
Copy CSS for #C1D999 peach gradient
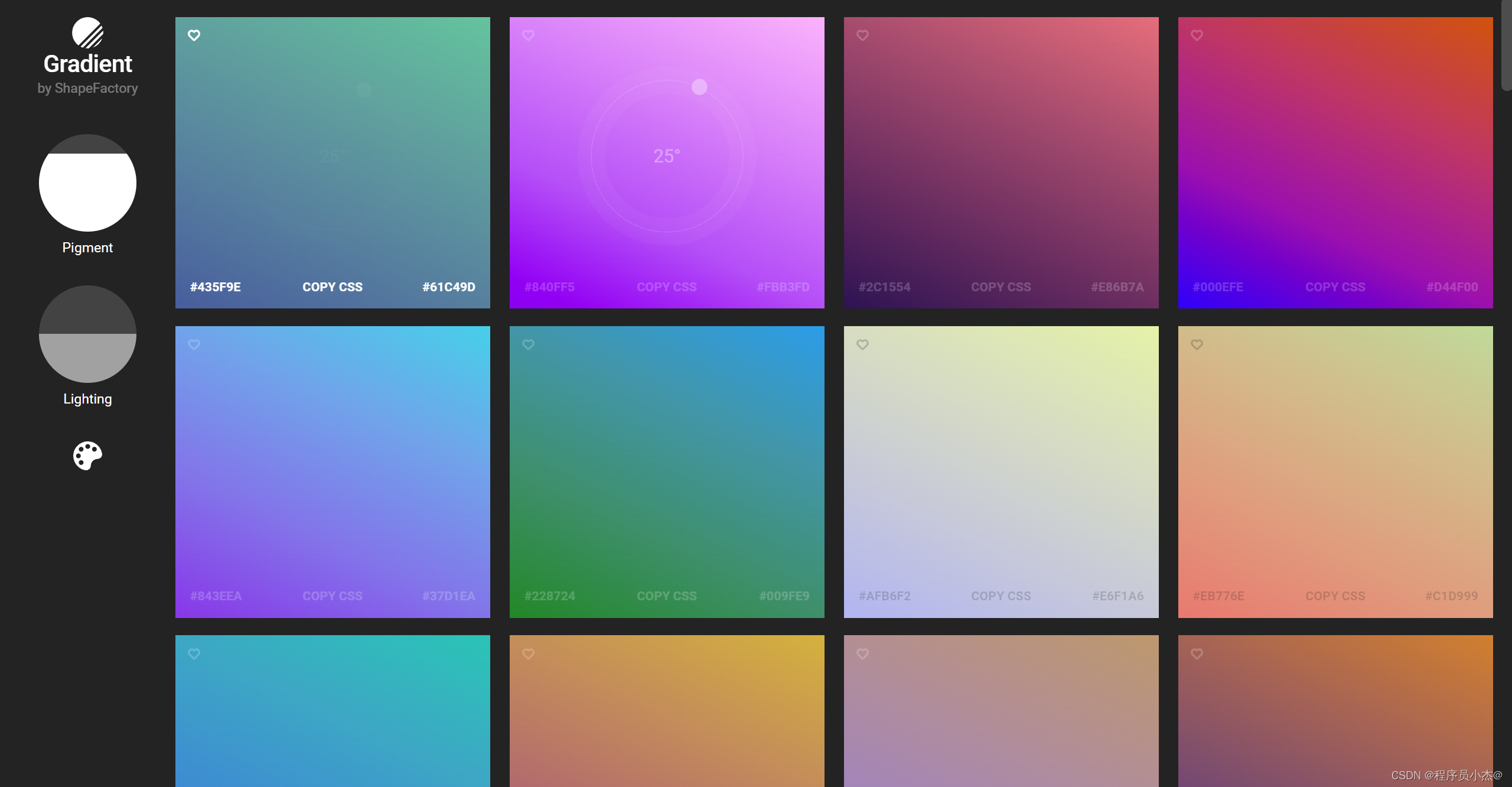[1335, 596]
